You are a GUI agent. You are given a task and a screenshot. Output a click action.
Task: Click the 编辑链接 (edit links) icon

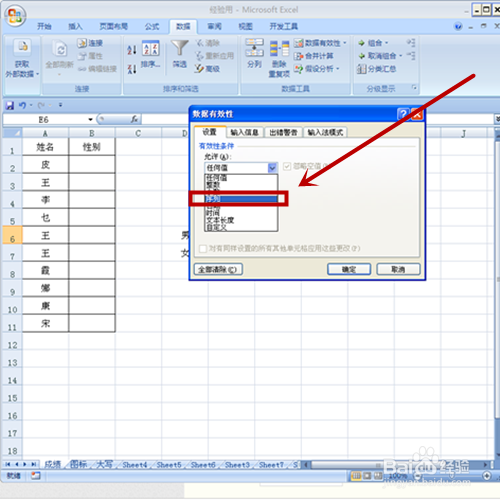pos(82,69)
